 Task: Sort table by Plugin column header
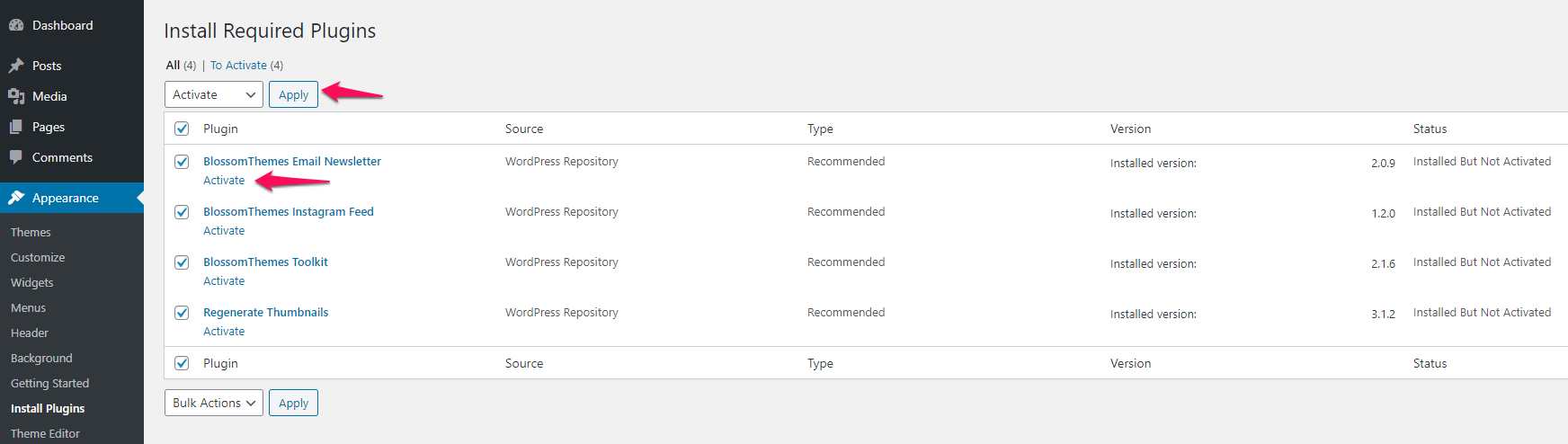tap(220, 129)
